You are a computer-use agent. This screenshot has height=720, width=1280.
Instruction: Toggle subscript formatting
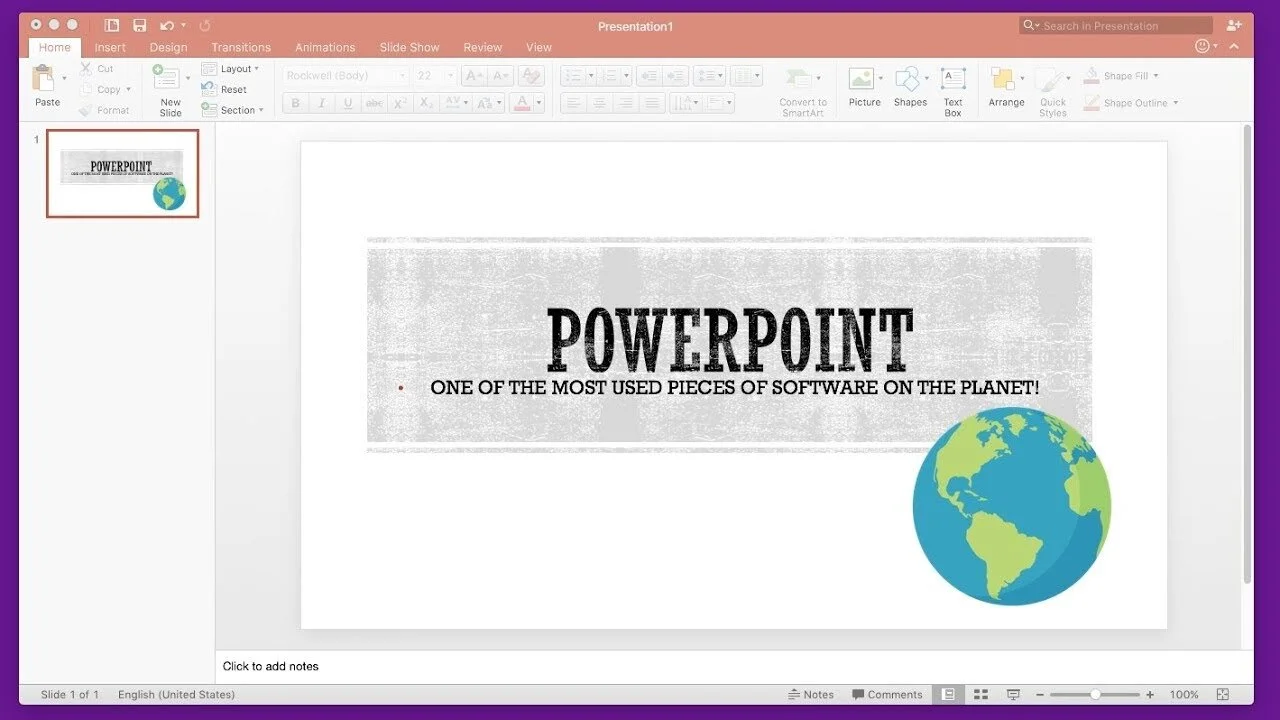pos(426,103)
